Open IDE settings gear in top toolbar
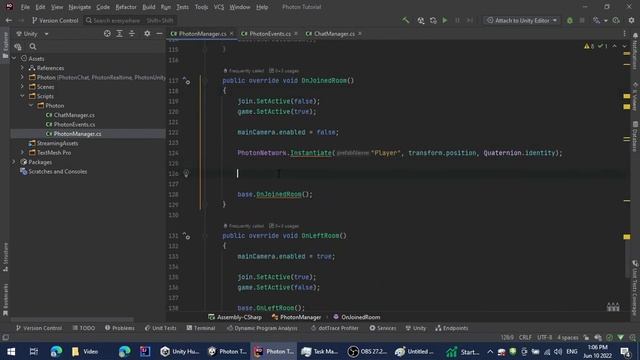640x360 pixels. [x=631, y=20]
